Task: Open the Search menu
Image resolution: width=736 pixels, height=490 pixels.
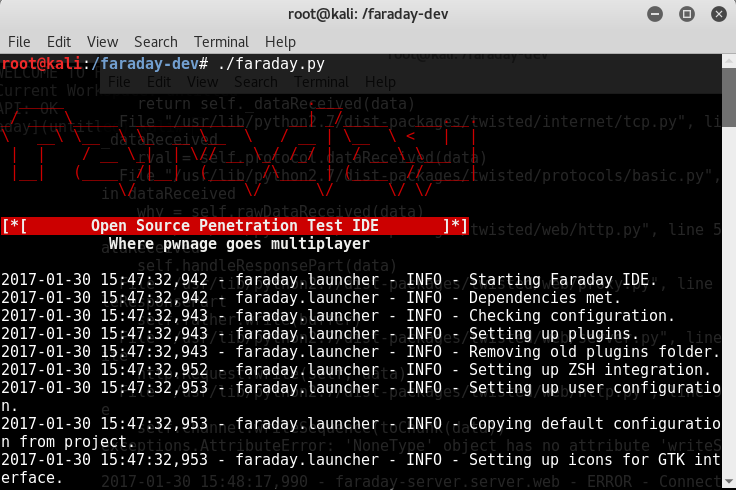Action: pos(156,42)
